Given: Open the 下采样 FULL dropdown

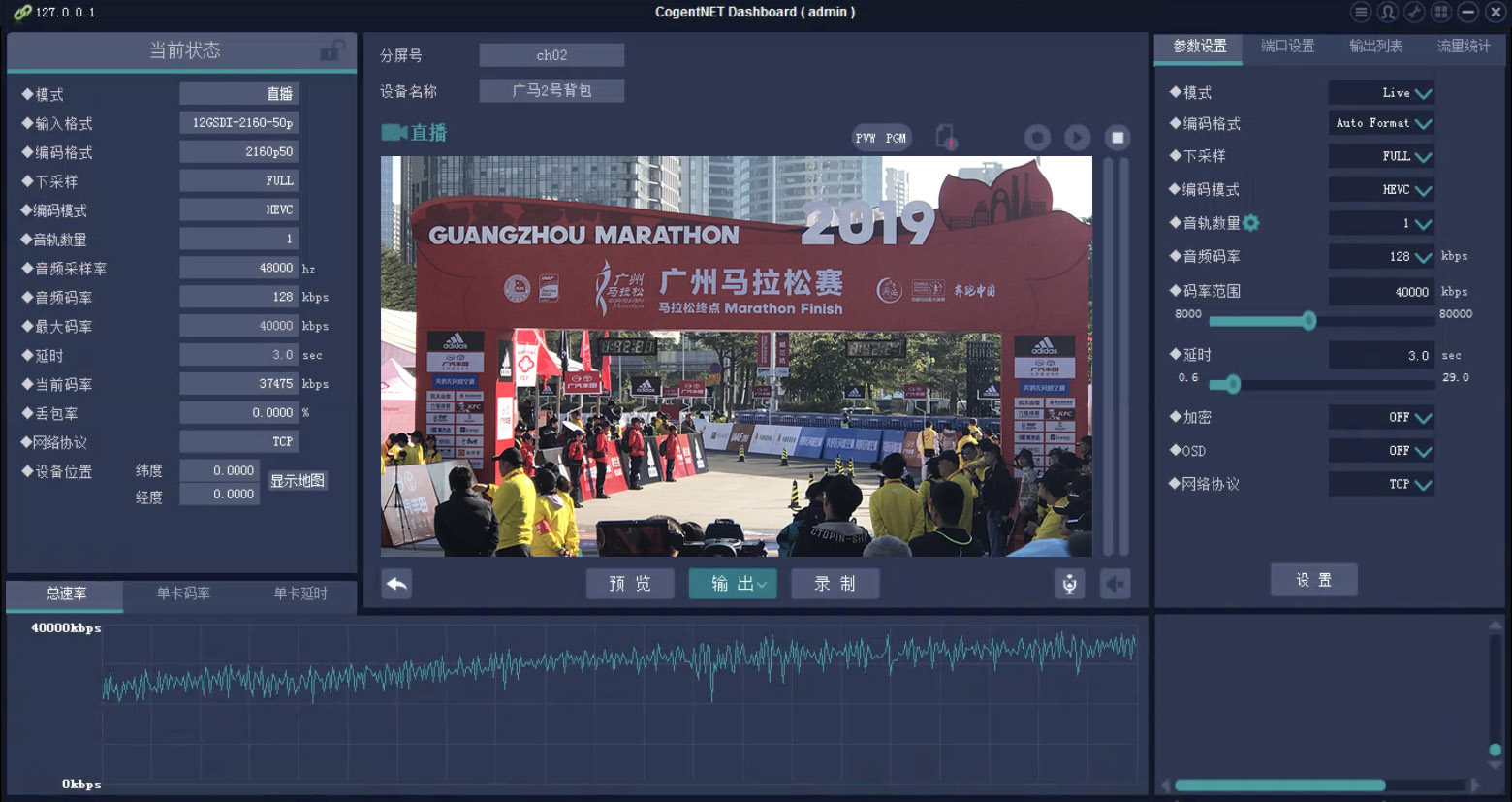Looking at the screenshot, I should 1381,156.
